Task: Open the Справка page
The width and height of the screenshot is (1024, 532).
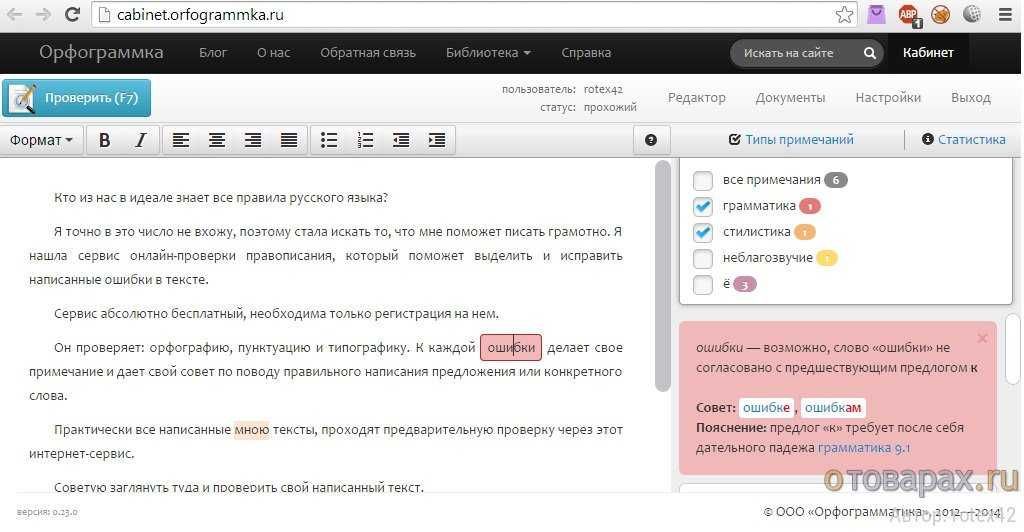Action: pos(586,53)
